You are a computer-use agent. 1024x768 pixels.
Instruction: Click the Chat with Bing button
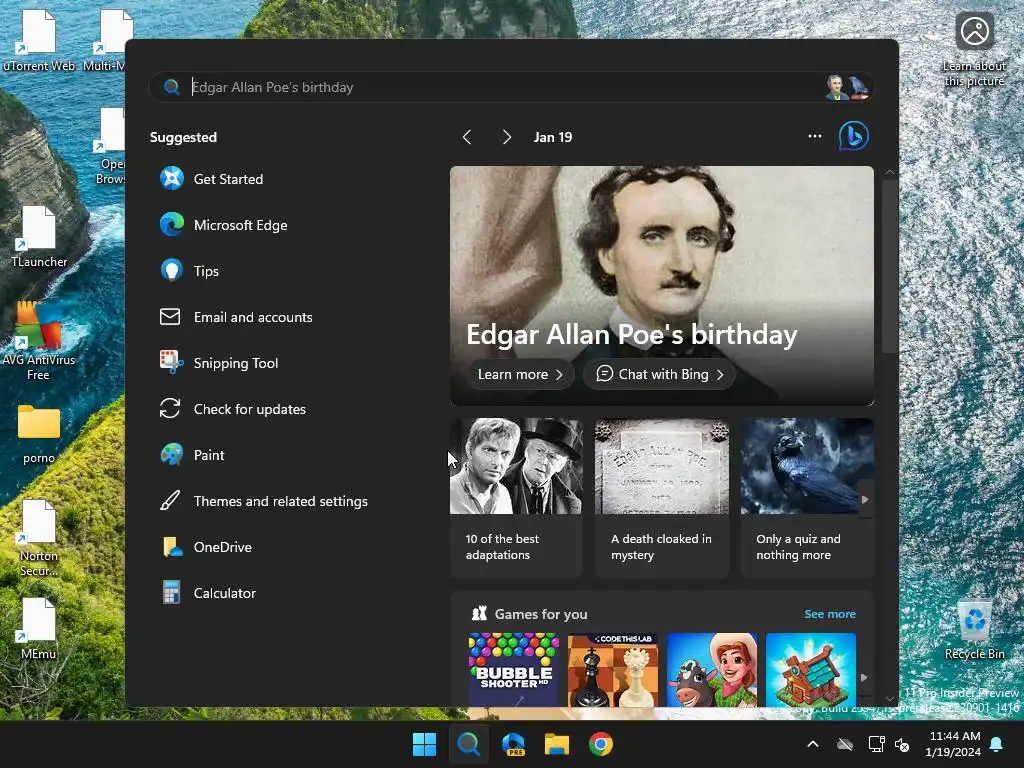pos(660,374)
